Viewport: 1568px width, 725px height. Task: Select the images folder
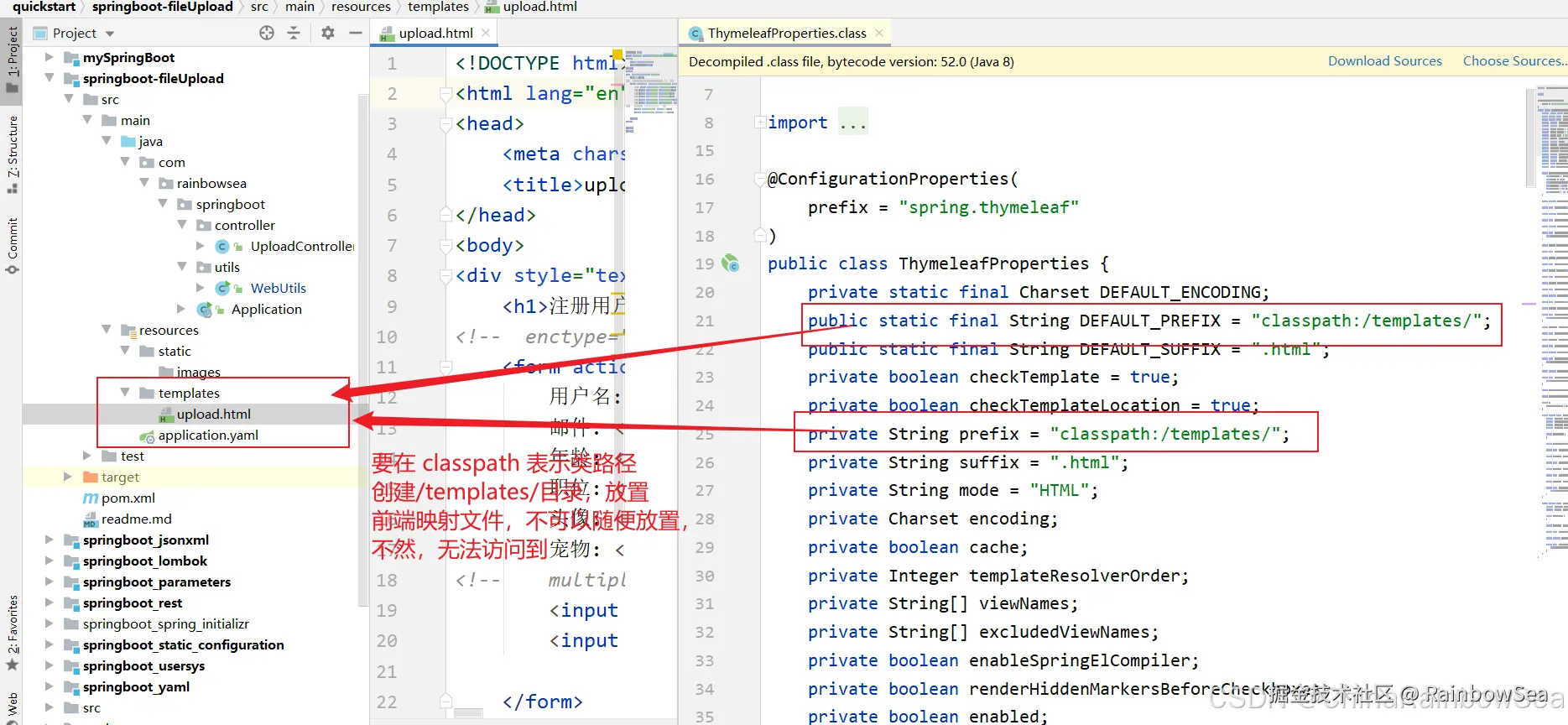tap(198, 373)
